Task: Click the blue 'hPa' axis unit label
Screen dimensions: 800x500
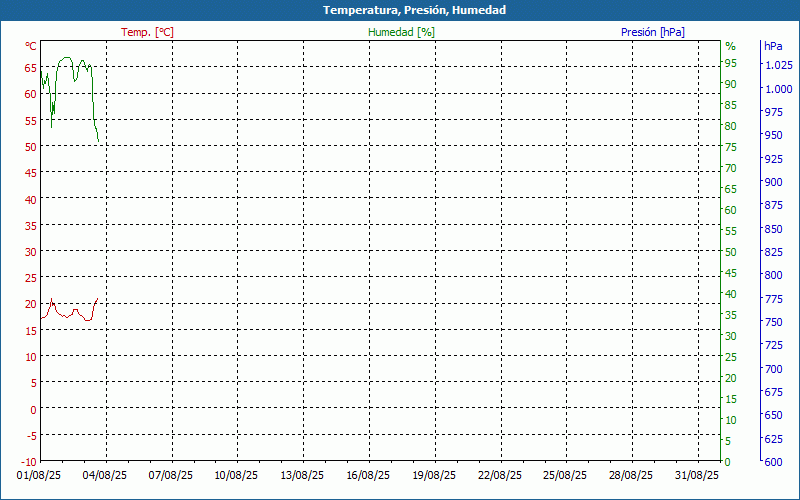Action: click(773, 46)
